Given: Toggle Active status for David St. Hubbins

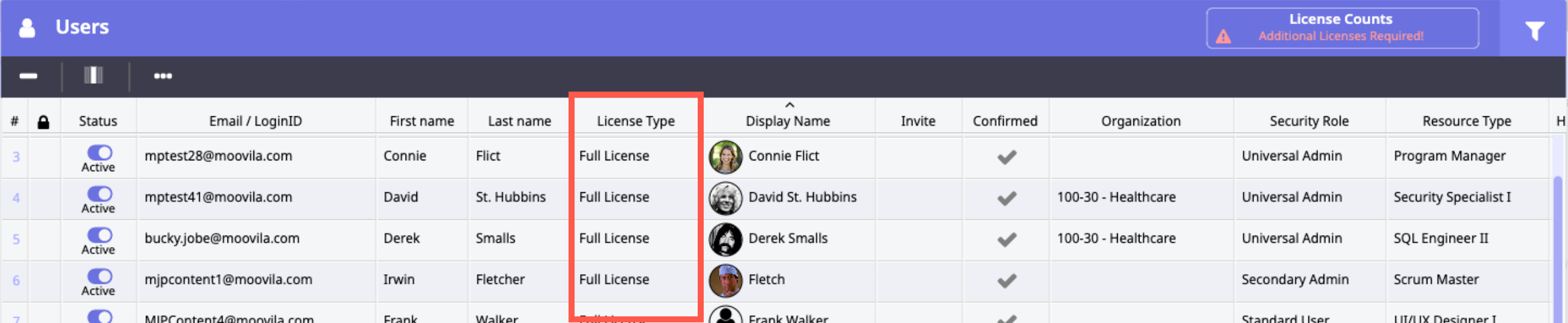Looking at the screenshot, I should point(100,193).
